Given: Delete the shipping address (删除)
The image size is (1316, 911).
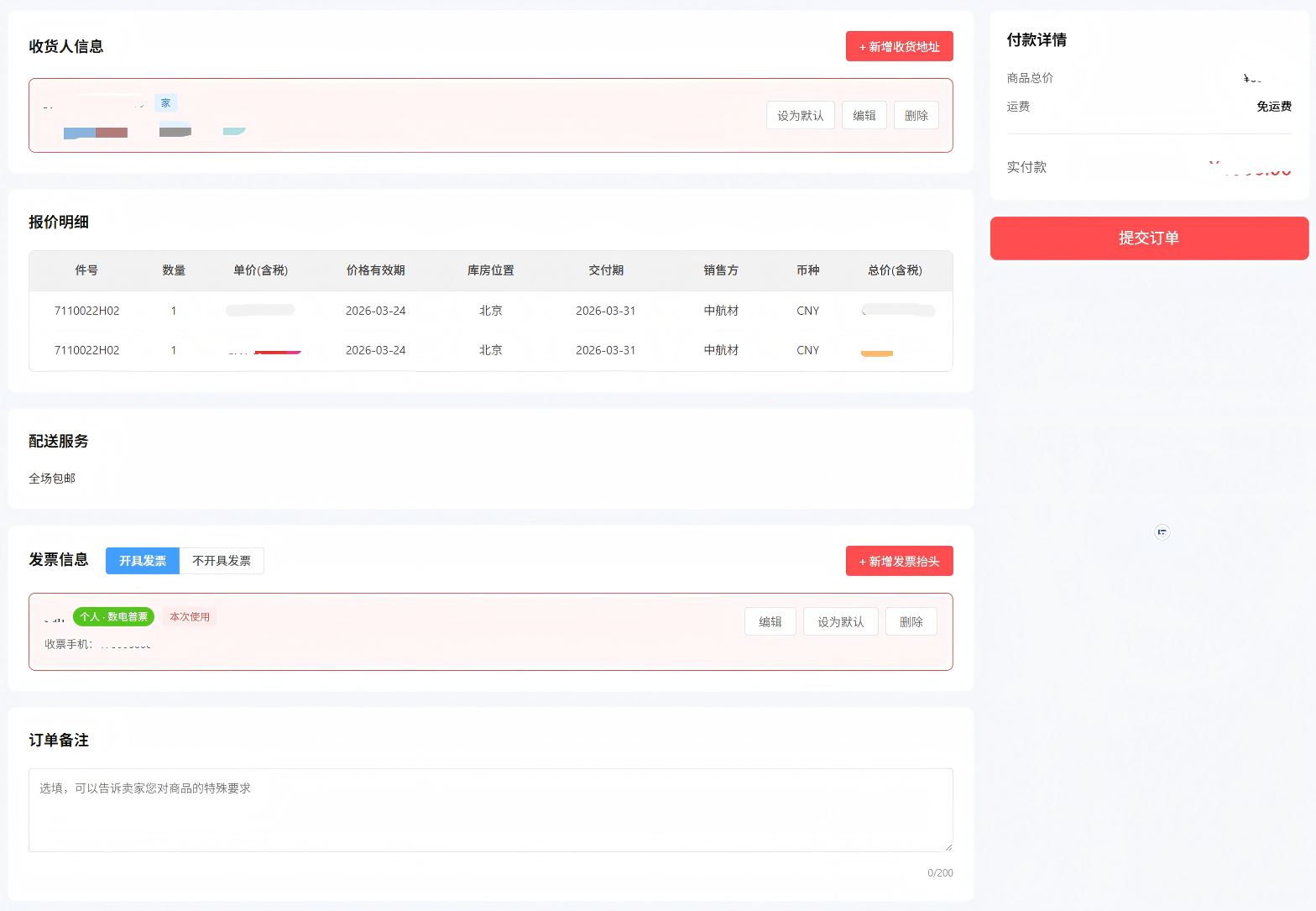Looking at the screenshot, I should pyautogui.click(x=916, y=115).
